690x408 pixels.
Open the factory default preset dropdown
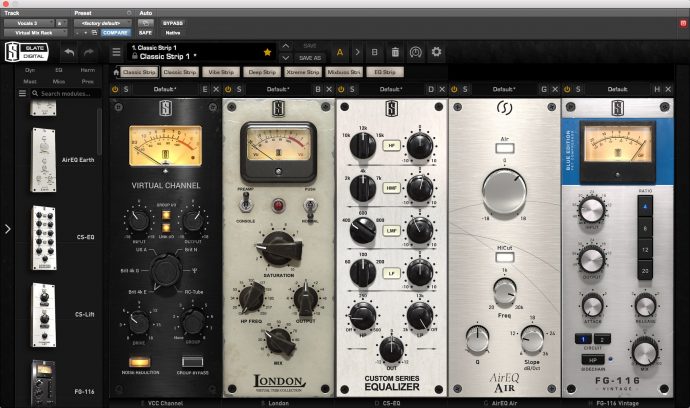pos(103,23)
